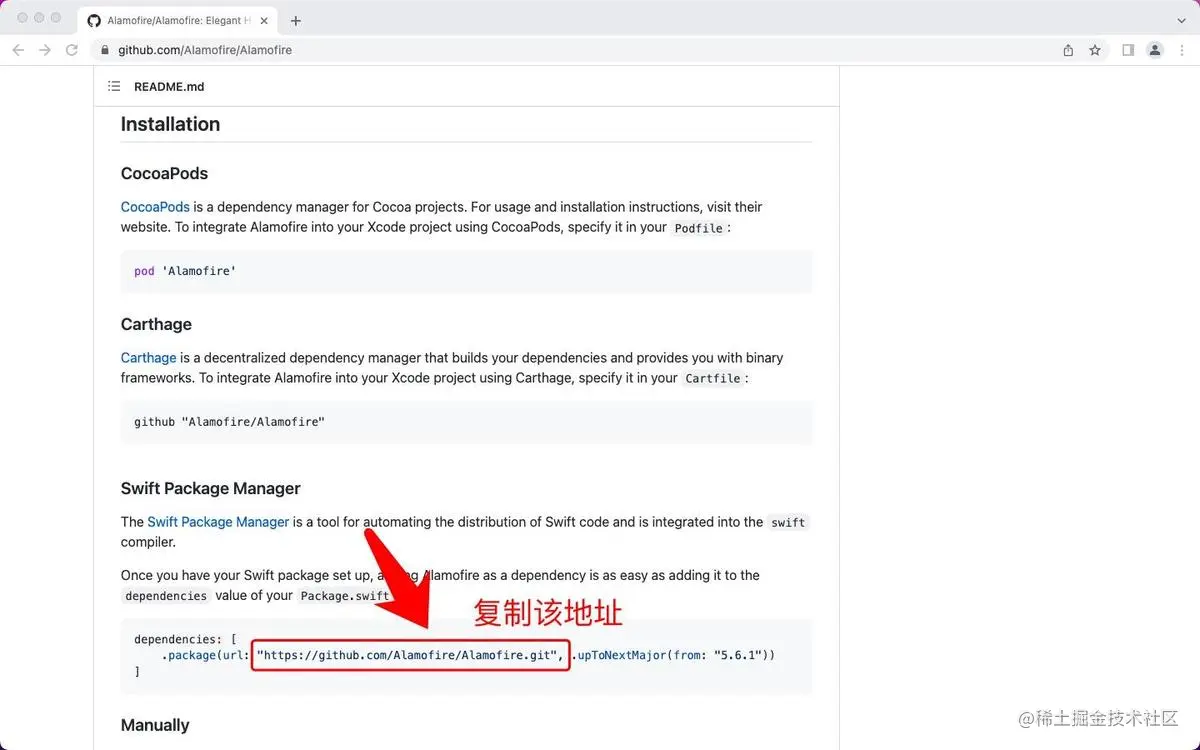Open README table of contents icon
This screenshot has height=750, width=1200.
(x=114, y=87)
